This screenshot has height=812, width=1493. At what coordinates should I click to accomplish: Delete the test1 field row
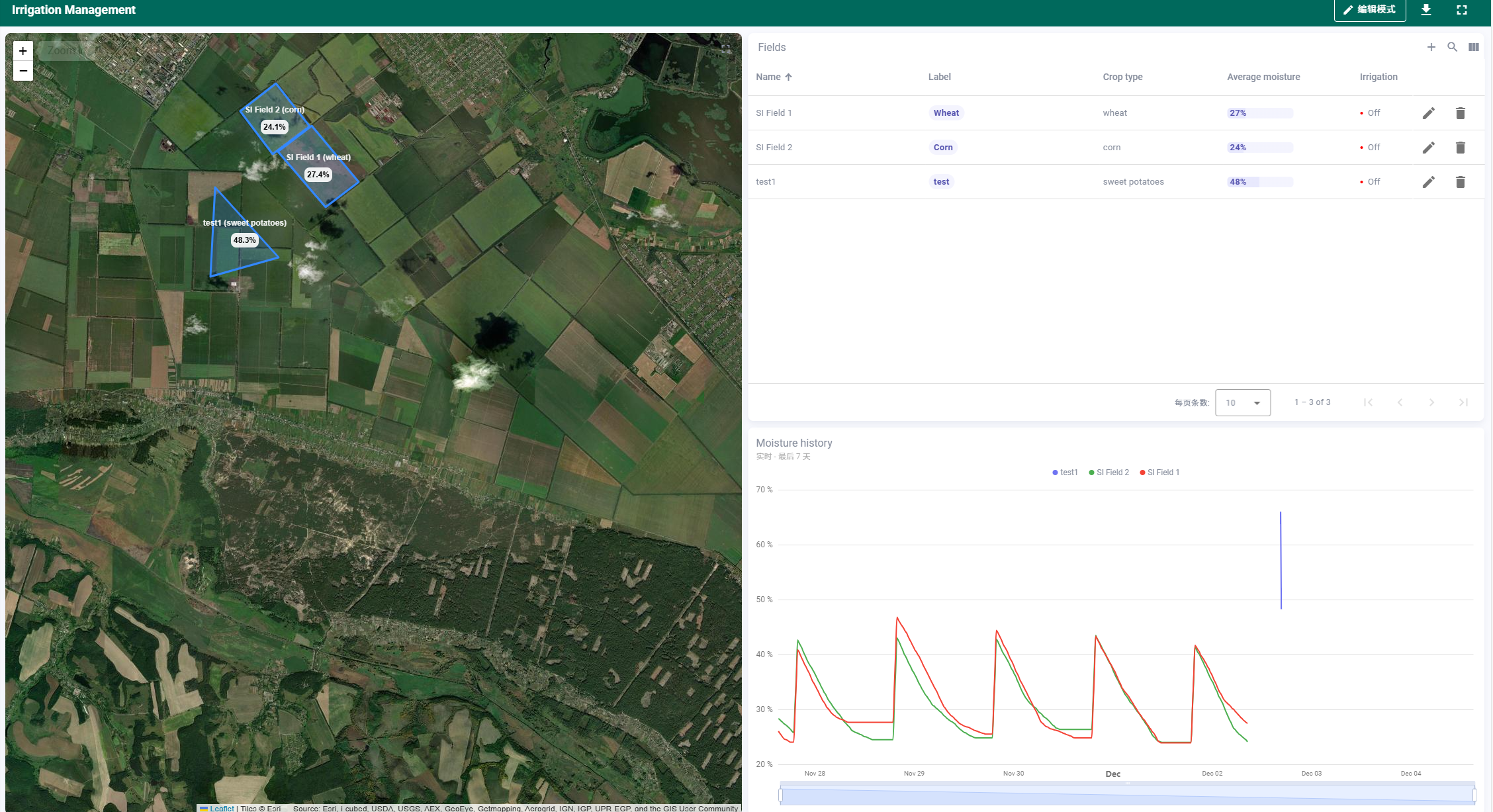click(1460, 182)
